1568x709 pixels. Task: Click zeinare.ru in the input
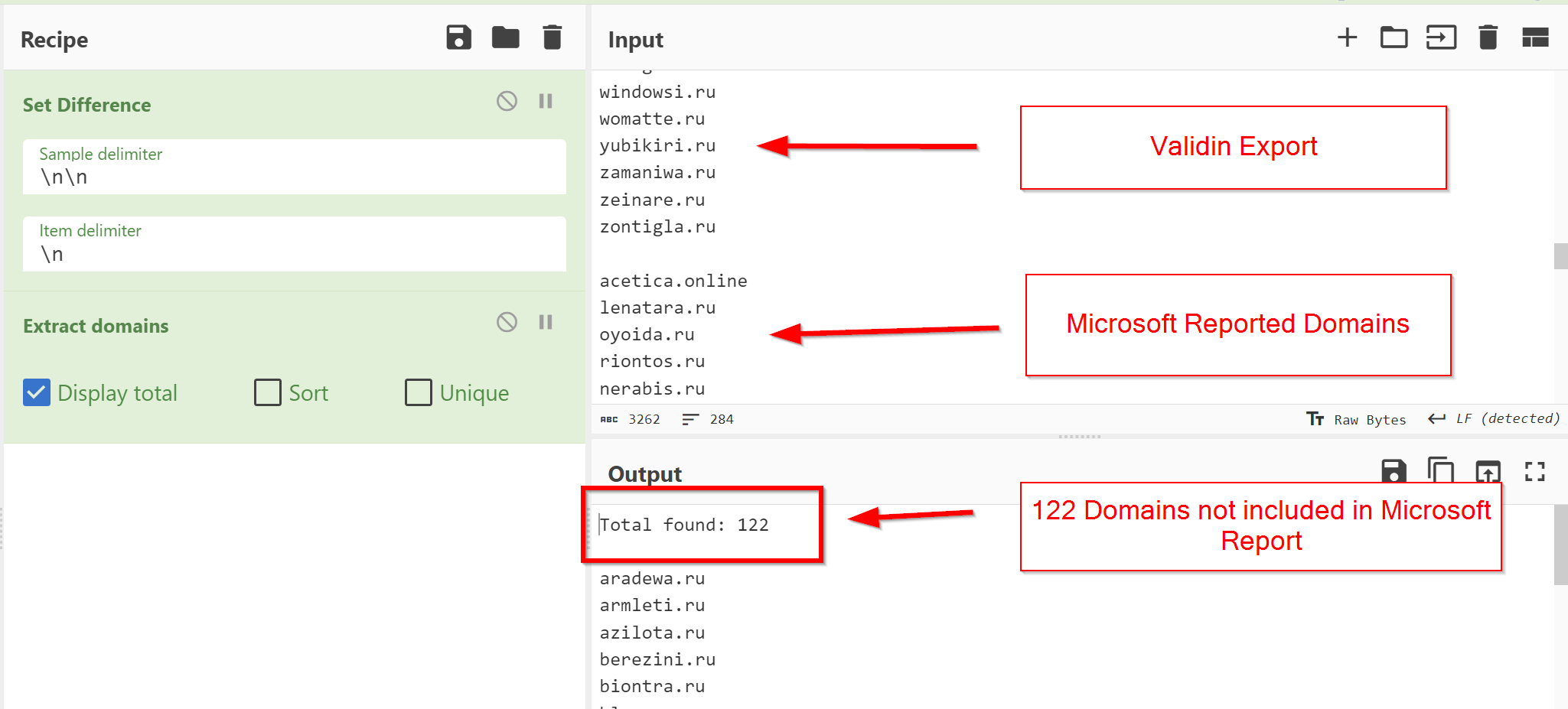tap(652, 200)
